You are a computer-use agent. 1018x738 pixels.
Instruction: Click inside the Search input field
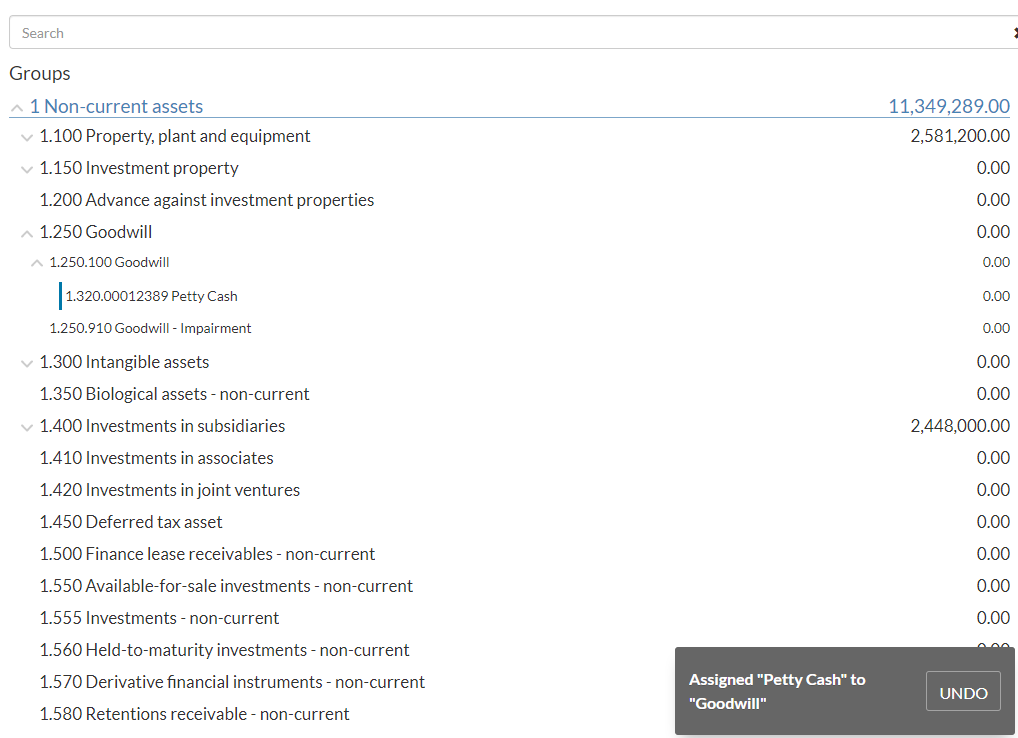[400, 32]
